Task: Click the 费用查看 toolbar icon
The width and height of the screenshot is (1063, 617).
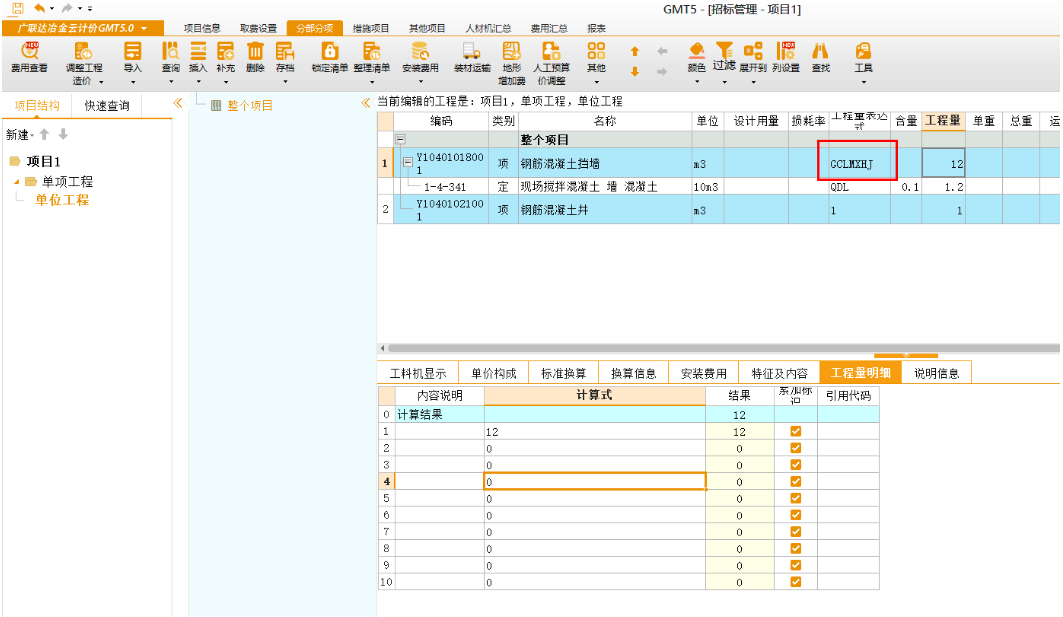Action: [29, 52]
